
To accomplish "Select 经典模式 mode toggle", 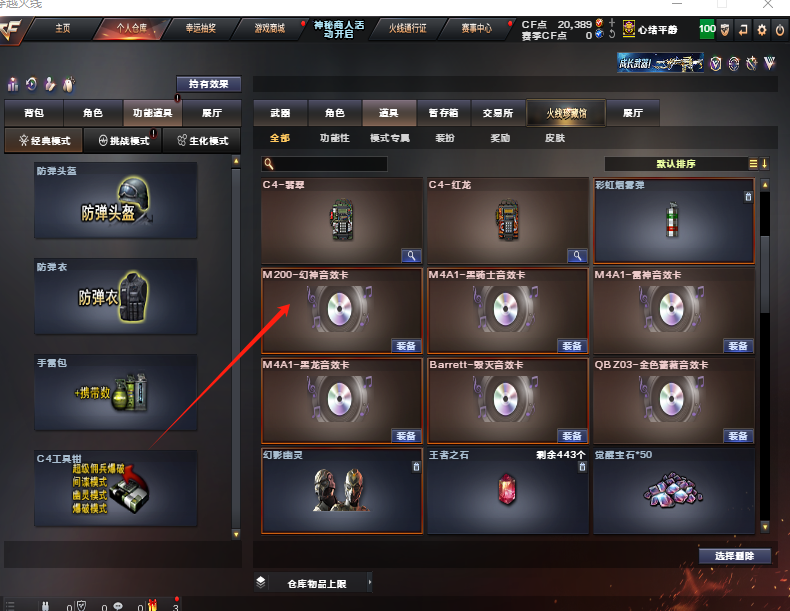I will 44,141.
